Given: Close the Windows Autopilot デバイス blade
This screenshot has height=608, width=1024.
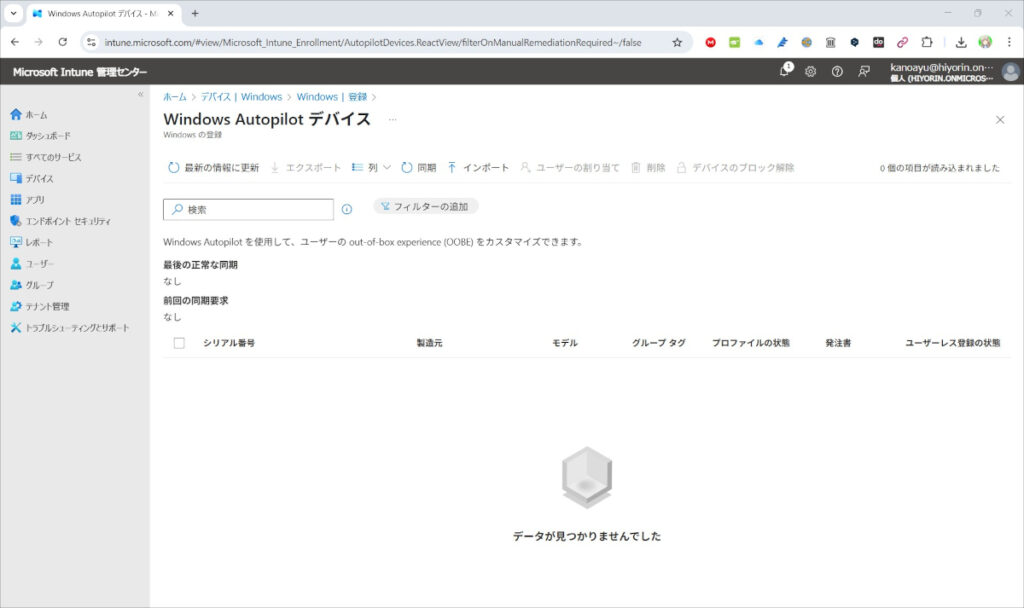Looking at the screenshot, I should (x=1000, y=120).
